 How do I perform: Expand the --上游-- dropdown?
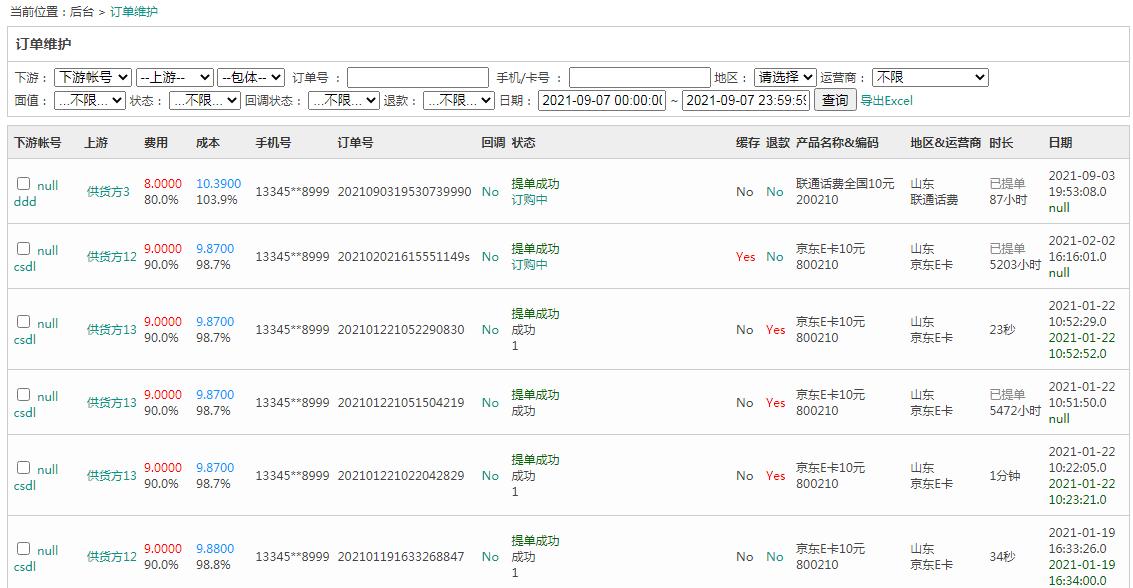(175, 77)
